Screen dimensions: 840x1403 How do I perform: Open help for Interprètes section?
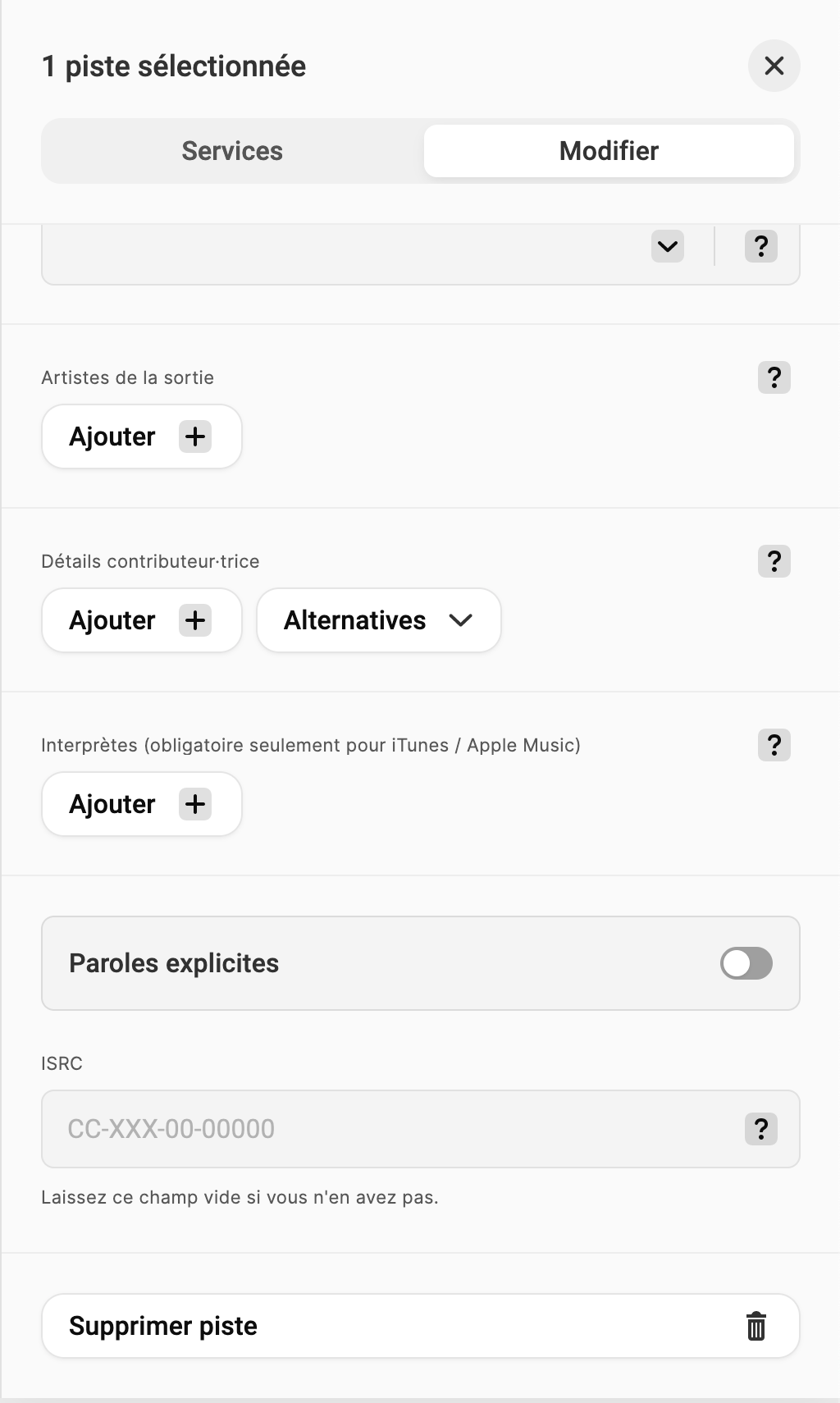(774, 745)
